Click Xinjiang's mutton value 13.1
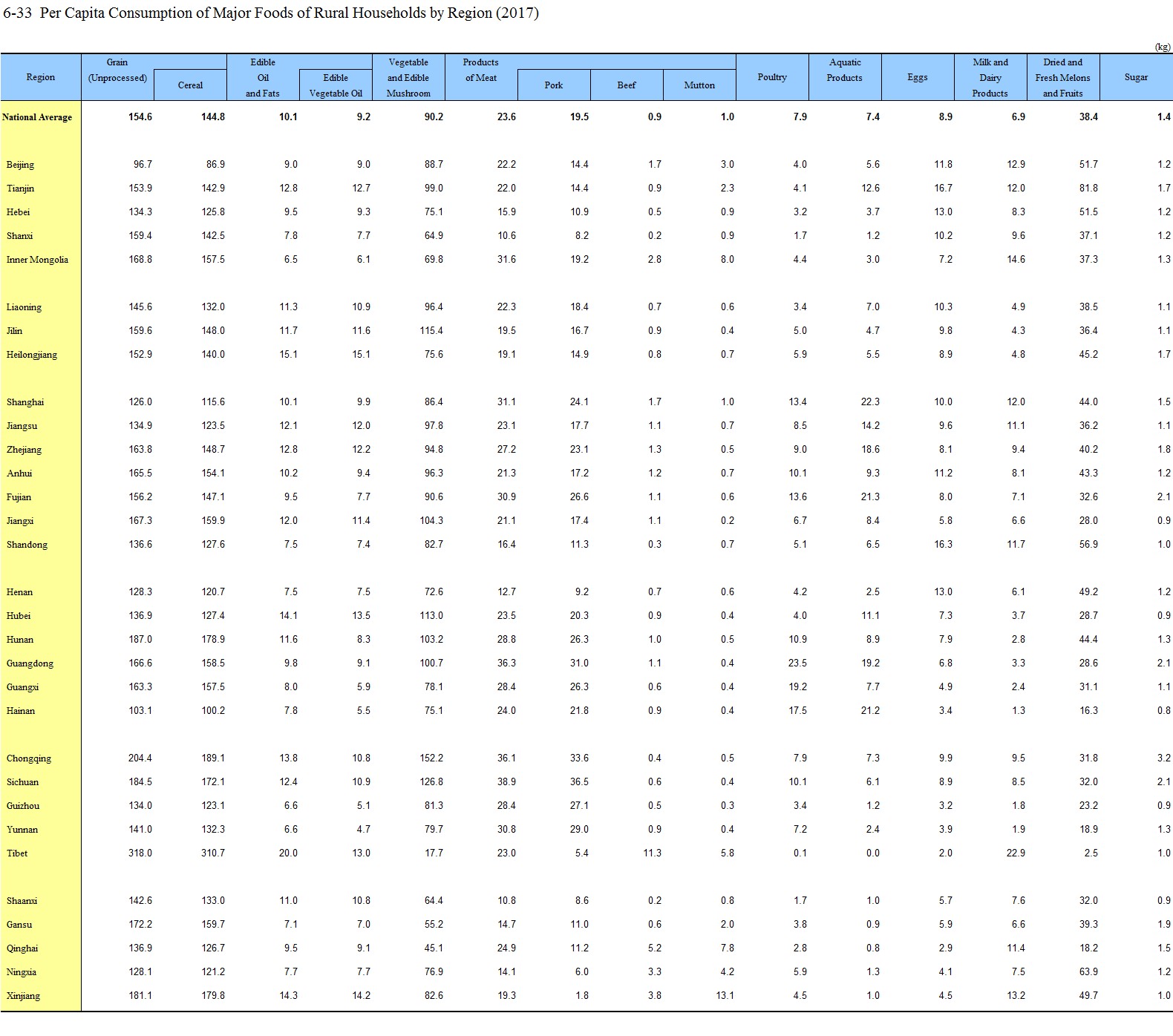The image size is (1173, 1036). click(725, 996)
